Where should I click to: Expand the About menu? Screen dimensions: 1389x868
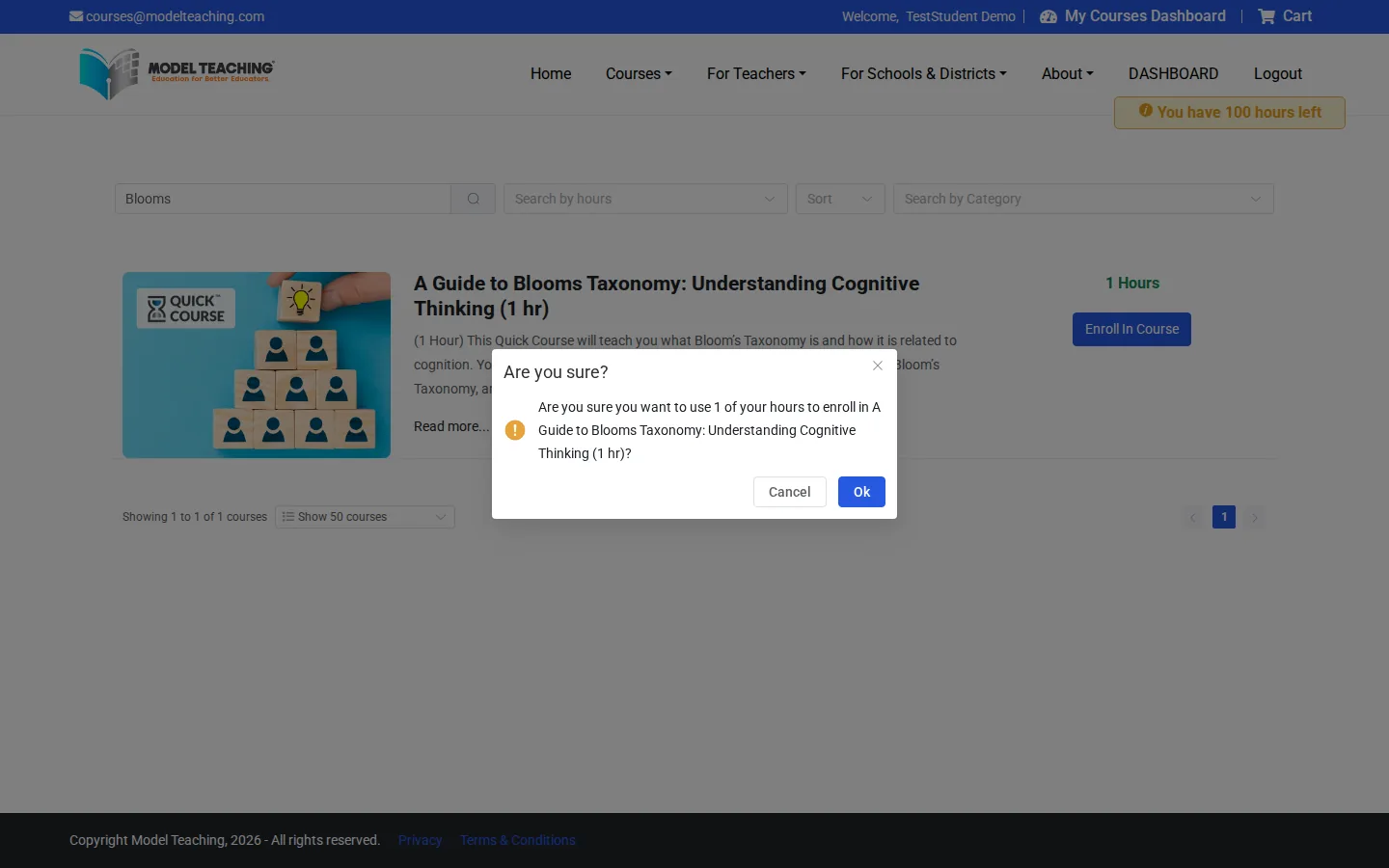click(x=1067, y=73)
